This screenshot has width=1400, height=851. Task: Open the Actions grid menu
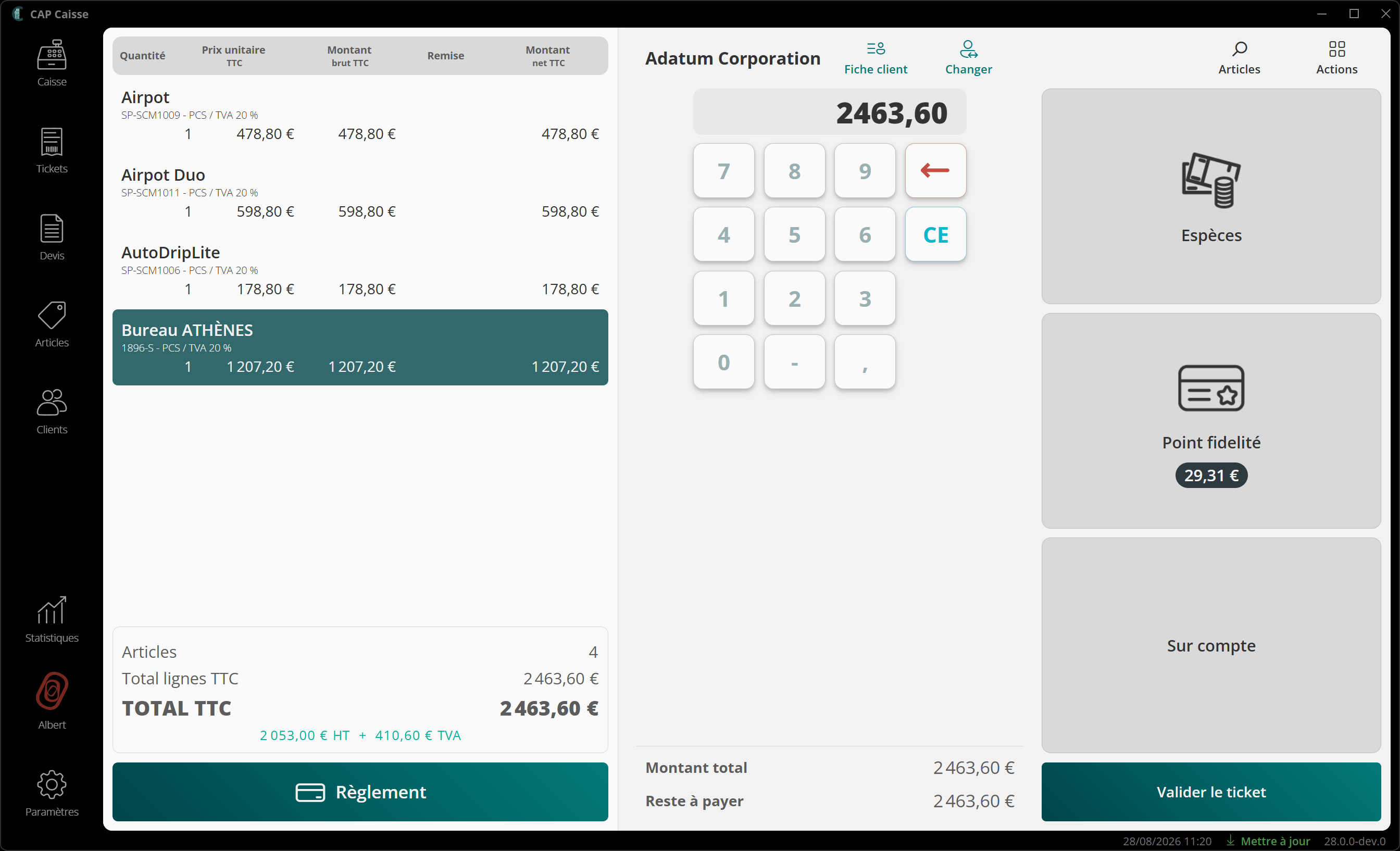[x=1336, y=58]
